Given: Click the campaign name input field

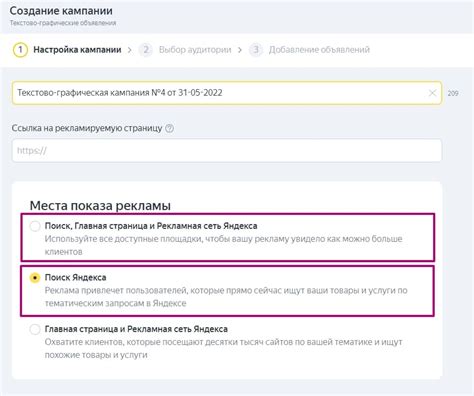Looking at the screenshot, I should (x=227, y=93).
